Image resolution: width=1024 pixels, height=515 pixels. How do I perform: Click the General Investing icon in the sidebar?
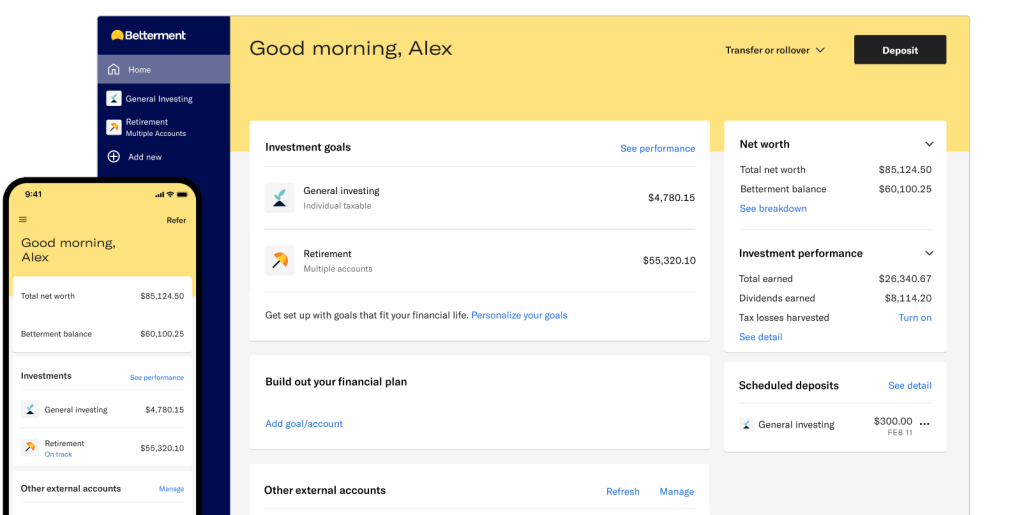coord(114,99)
